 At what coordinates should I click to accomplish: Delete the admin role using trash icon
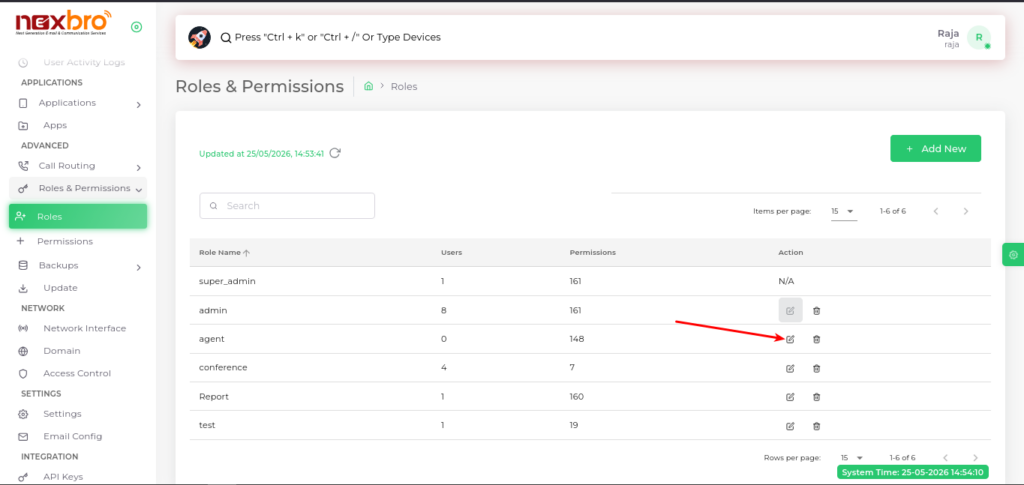point(816,311)
